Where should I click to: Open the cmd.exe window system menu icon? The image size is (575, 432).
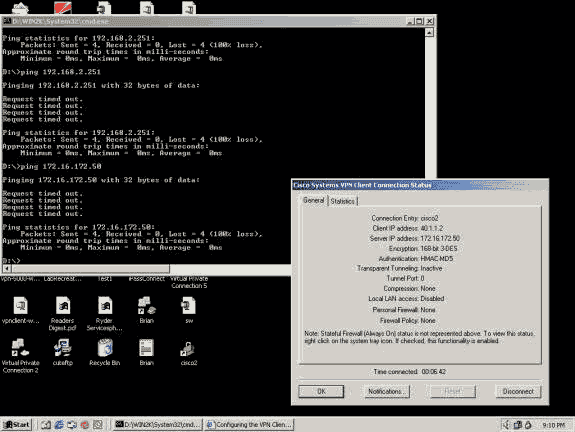(x=7, y=21)
